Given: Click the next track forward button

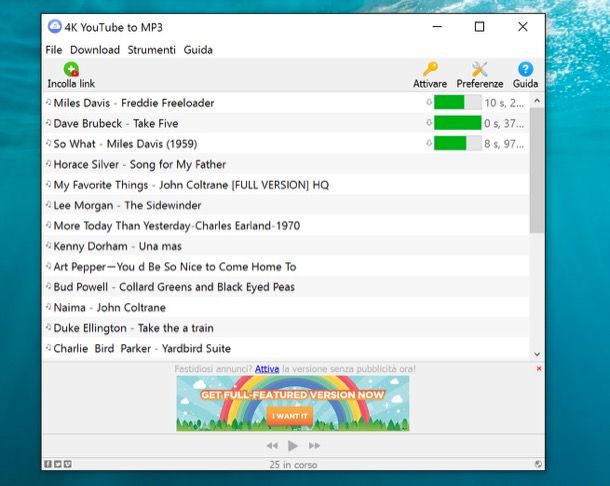Looking at the screenshot, I should pos(314,446).
